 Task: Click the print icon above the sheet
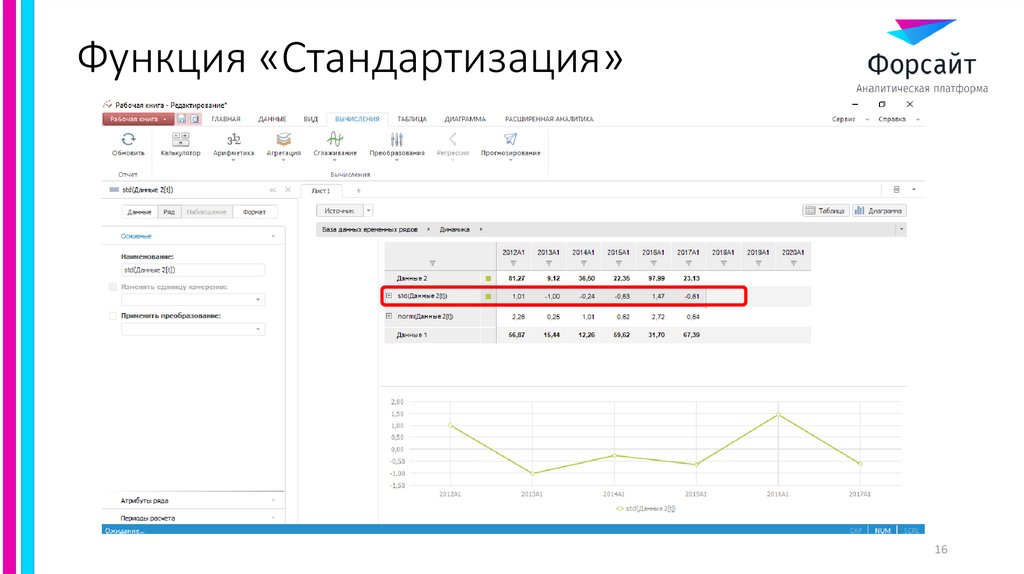point(897,189)
